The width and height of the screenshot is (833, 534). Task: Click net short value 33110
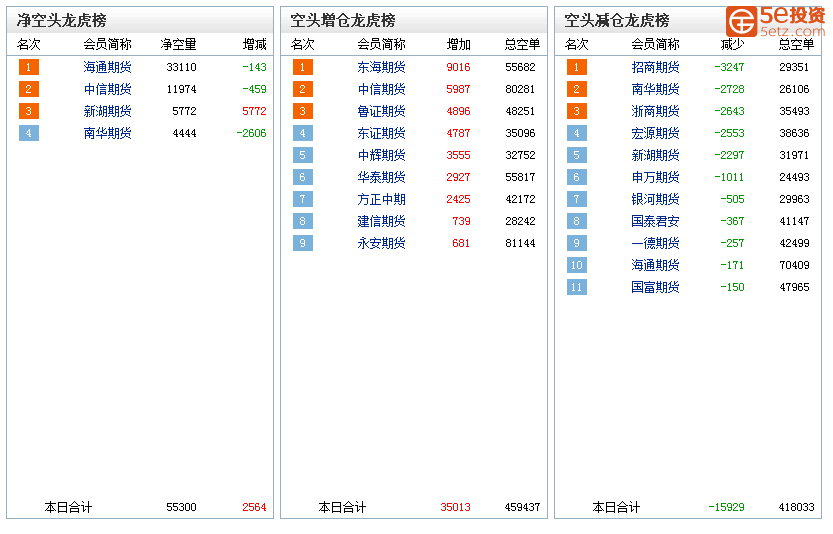[x=181, y=67]
